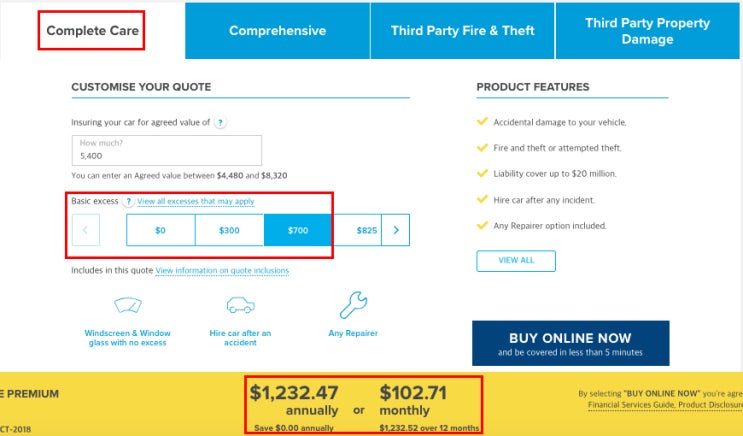Screen dimensions: 743x436
Task: Click the View All features button
Action: (515, 260)
